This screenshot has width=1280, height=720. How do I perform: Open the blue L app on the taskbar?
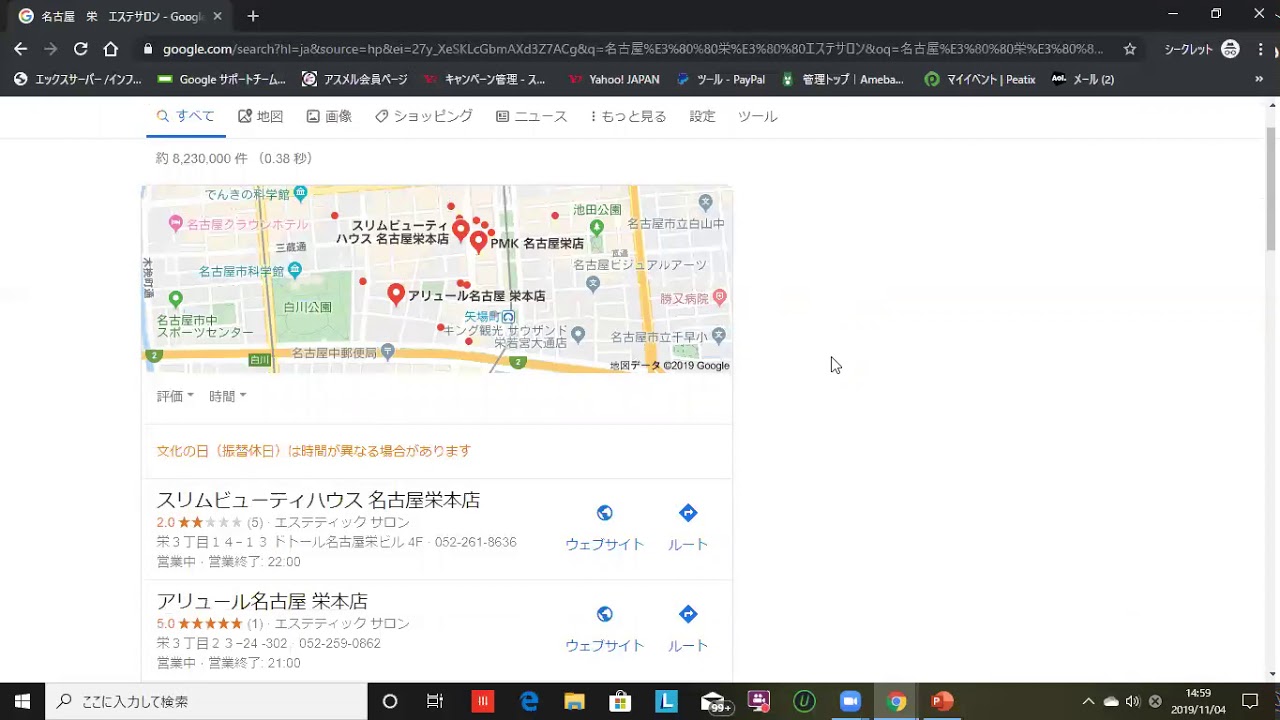pos(666,701)
